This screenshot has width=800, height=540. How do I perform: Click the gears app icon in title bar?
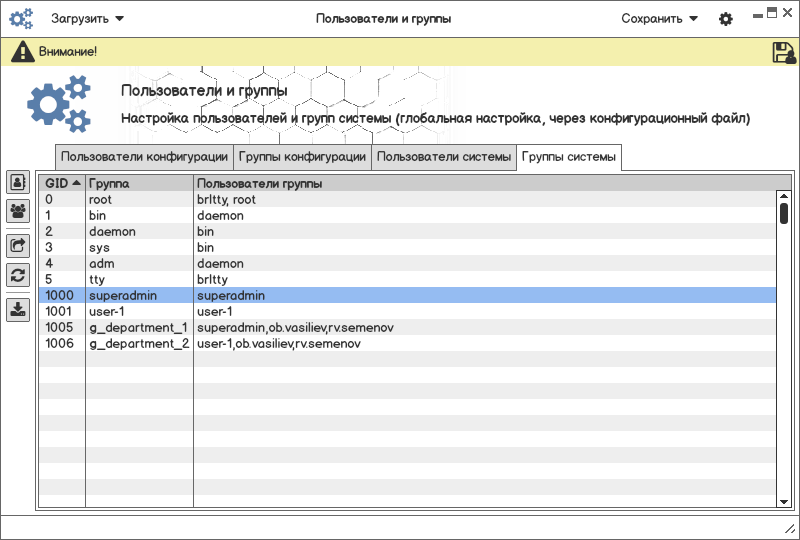(x=21, y=19)
